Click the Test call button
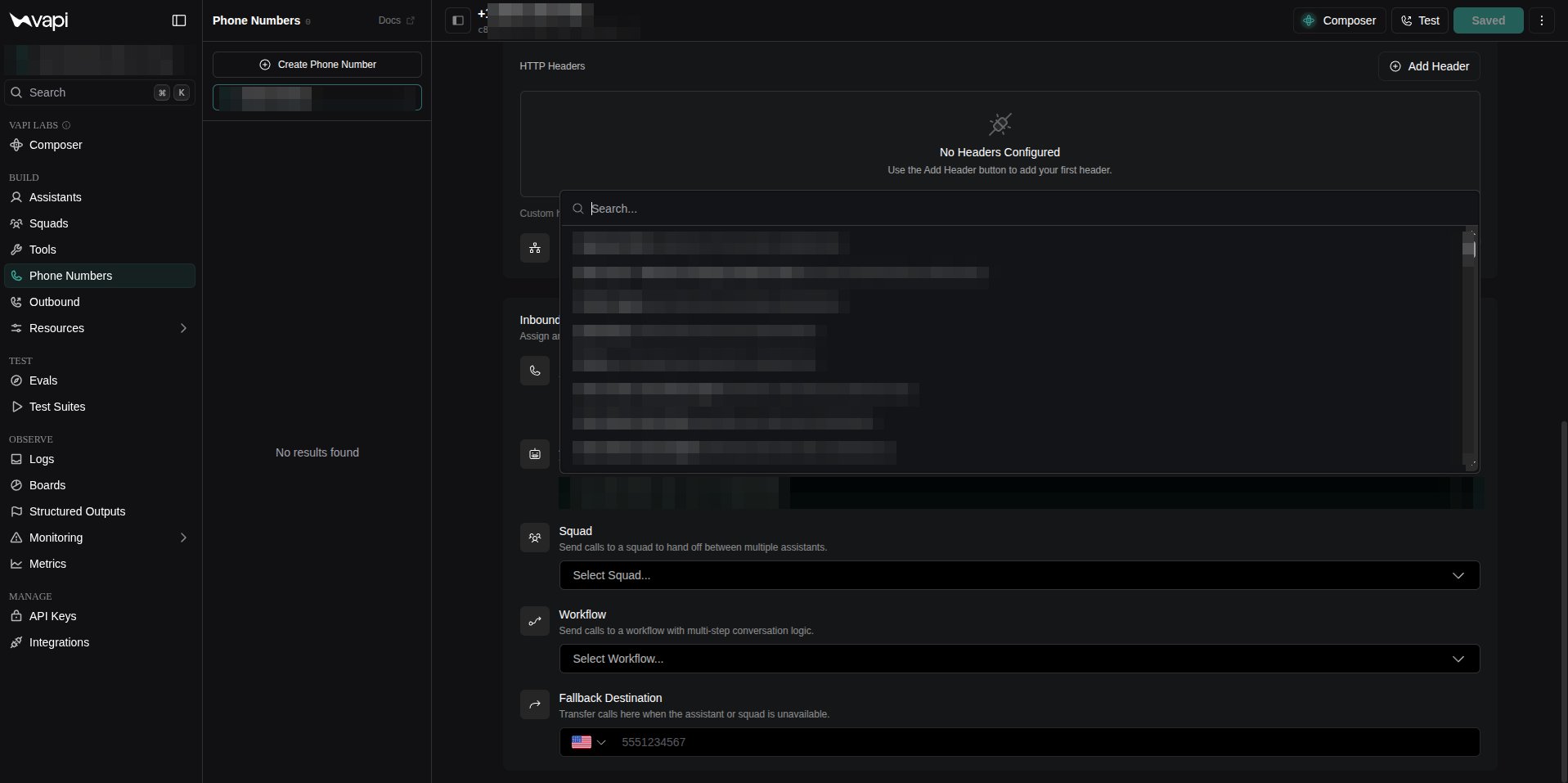Image resolution: width=1568 pixels, height=783 pixels. pos(1420,20)
